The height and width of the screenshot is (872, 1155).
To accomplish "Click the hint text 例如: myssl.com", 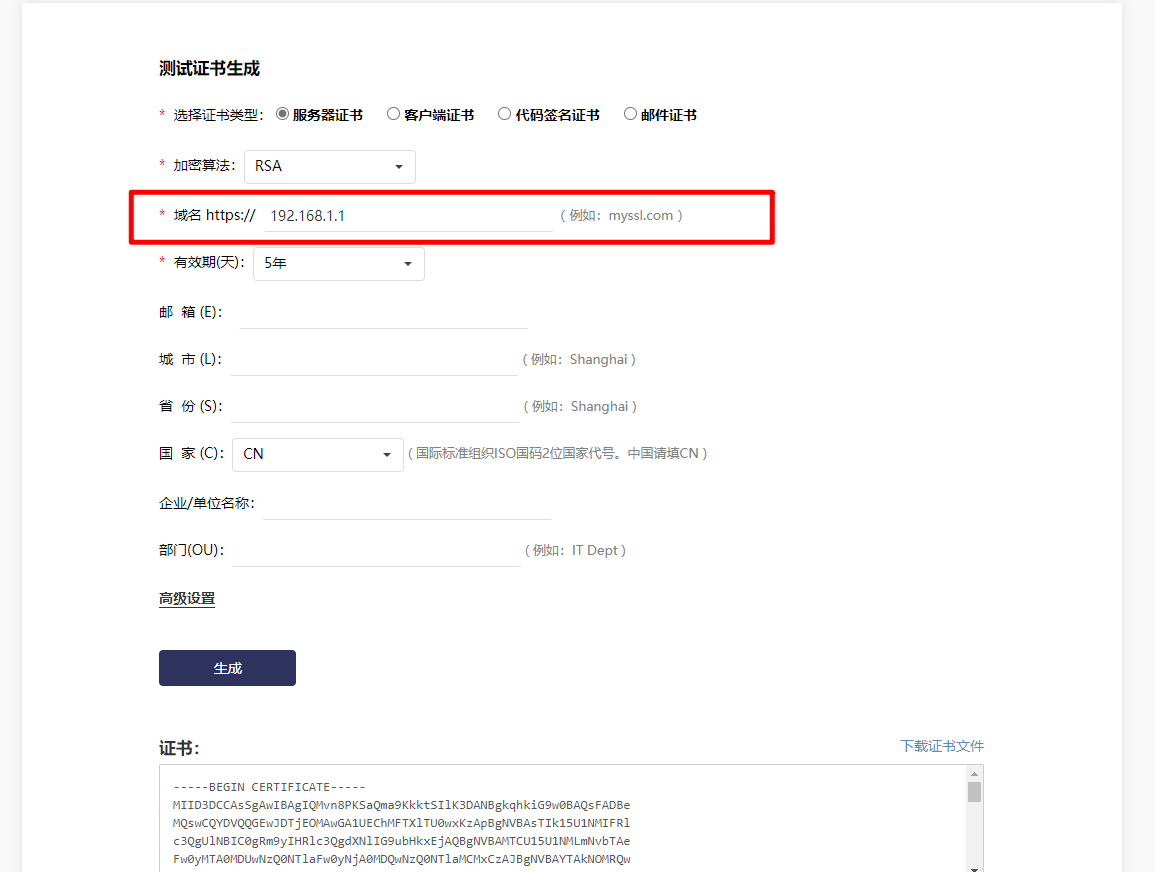I will (x=622, y=216).
